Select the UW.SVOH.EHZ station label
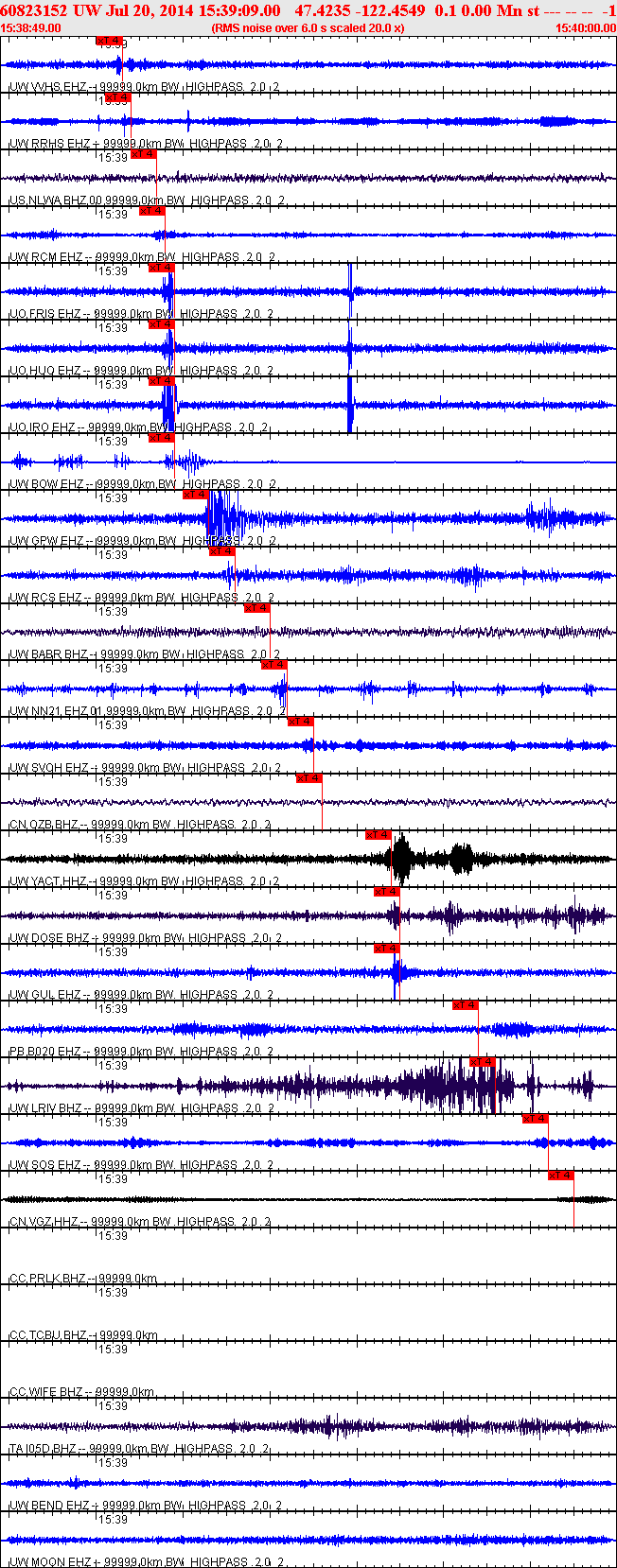The image size is (617, 1568). (x=144, y=768)
